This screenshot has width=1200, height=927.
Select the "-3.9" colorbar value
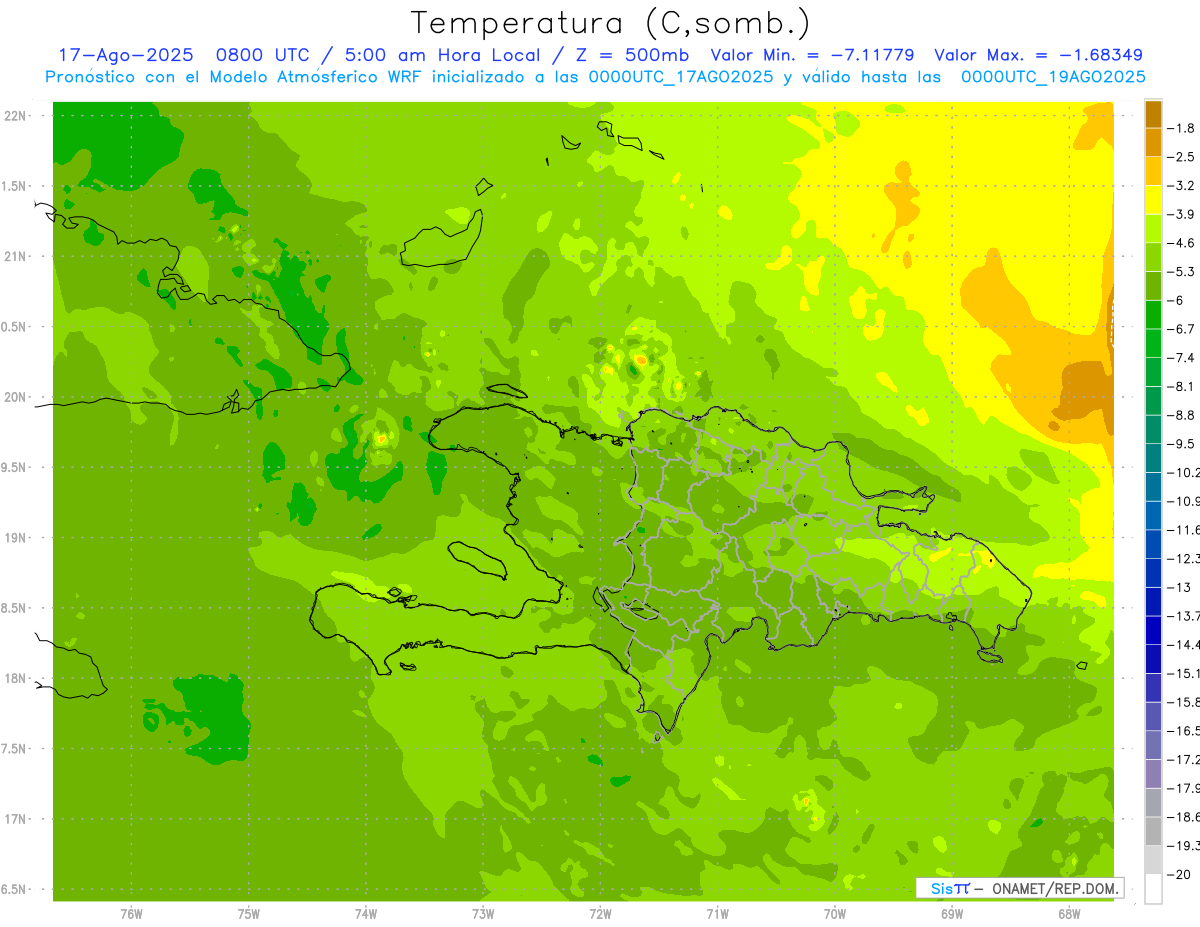click(x=1182, y=214)
